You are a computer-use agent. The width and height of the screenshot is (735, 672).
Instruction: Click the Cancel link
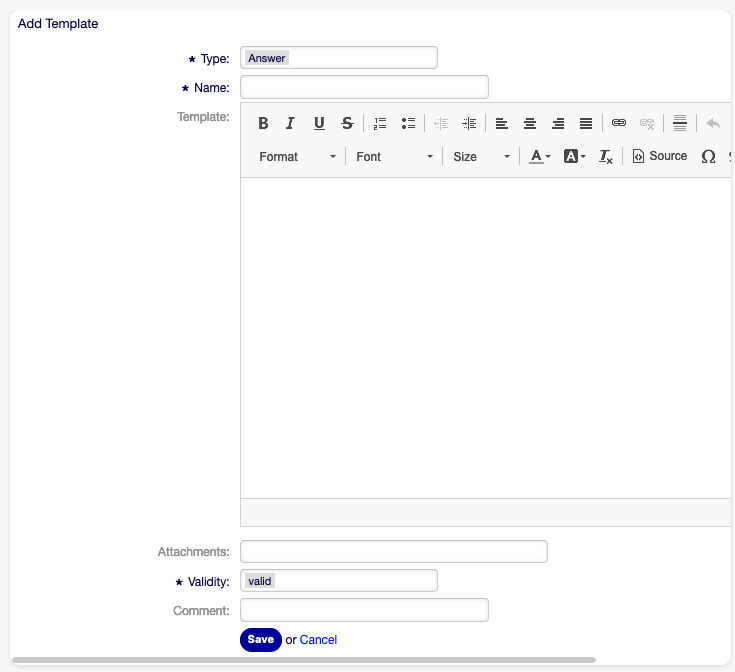tap(318, 640)
